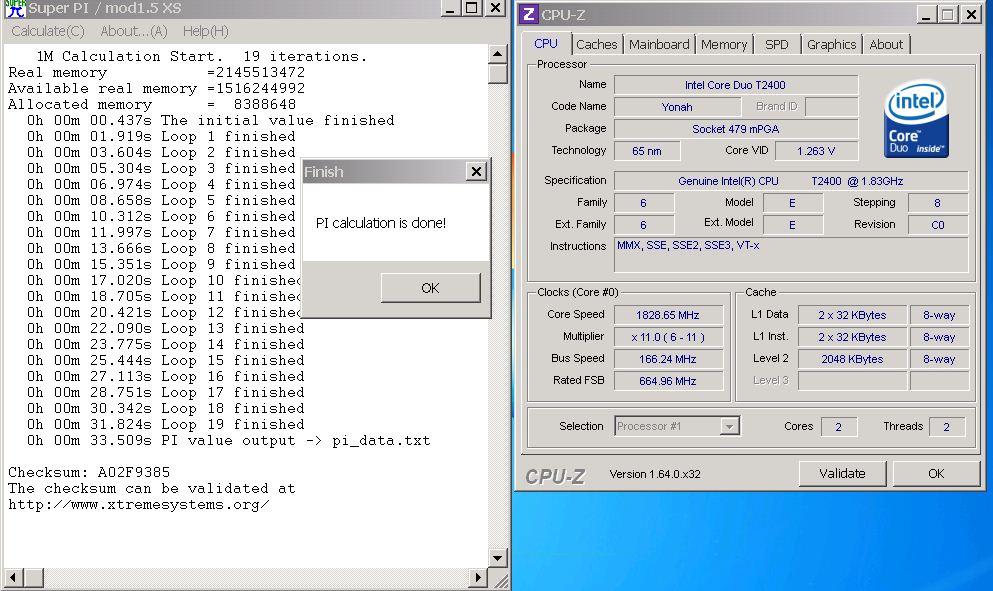Click the Package value 'Socket 479 mPGA'
This screenshot has width=993, height=591.
click(736, 129)
